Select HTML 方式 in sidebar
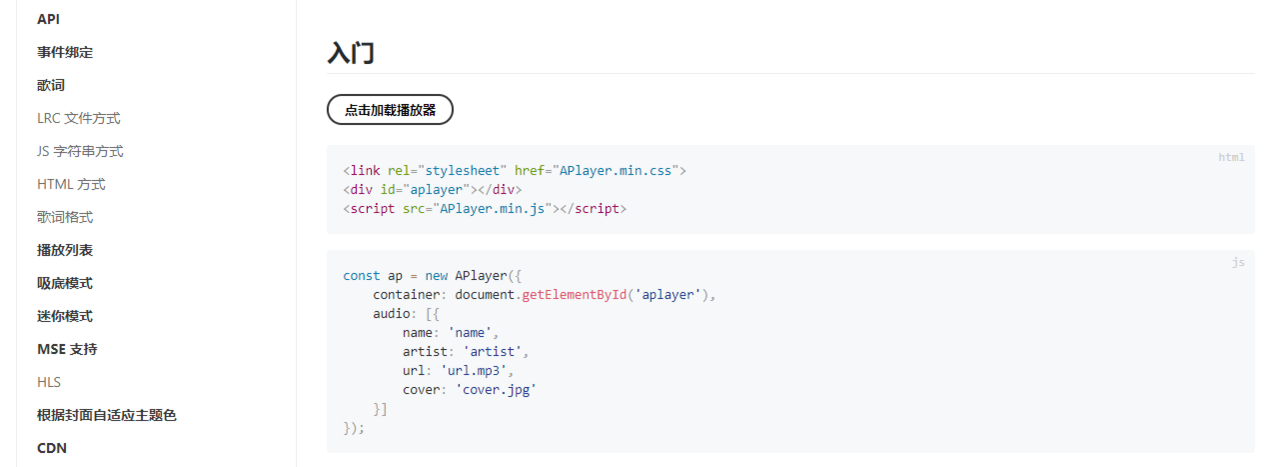 pos(71,184)
